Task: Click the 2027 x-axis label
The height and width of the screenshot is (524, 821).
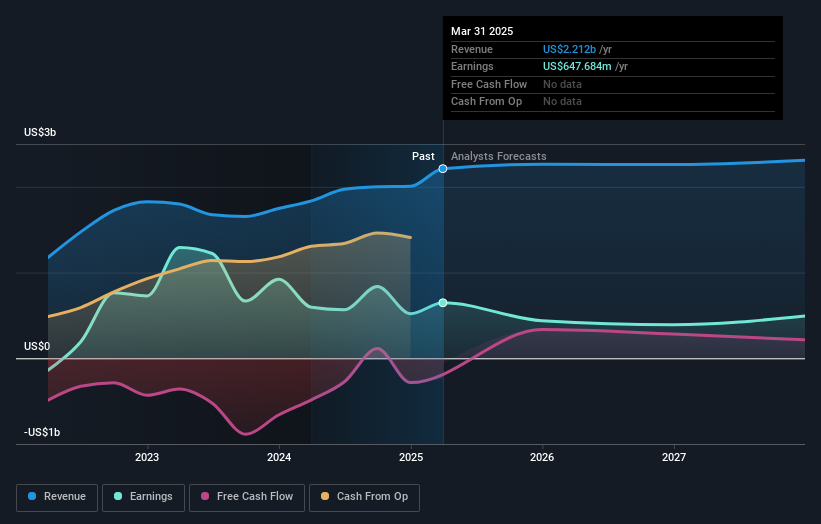Action: [x=674, y=457]
